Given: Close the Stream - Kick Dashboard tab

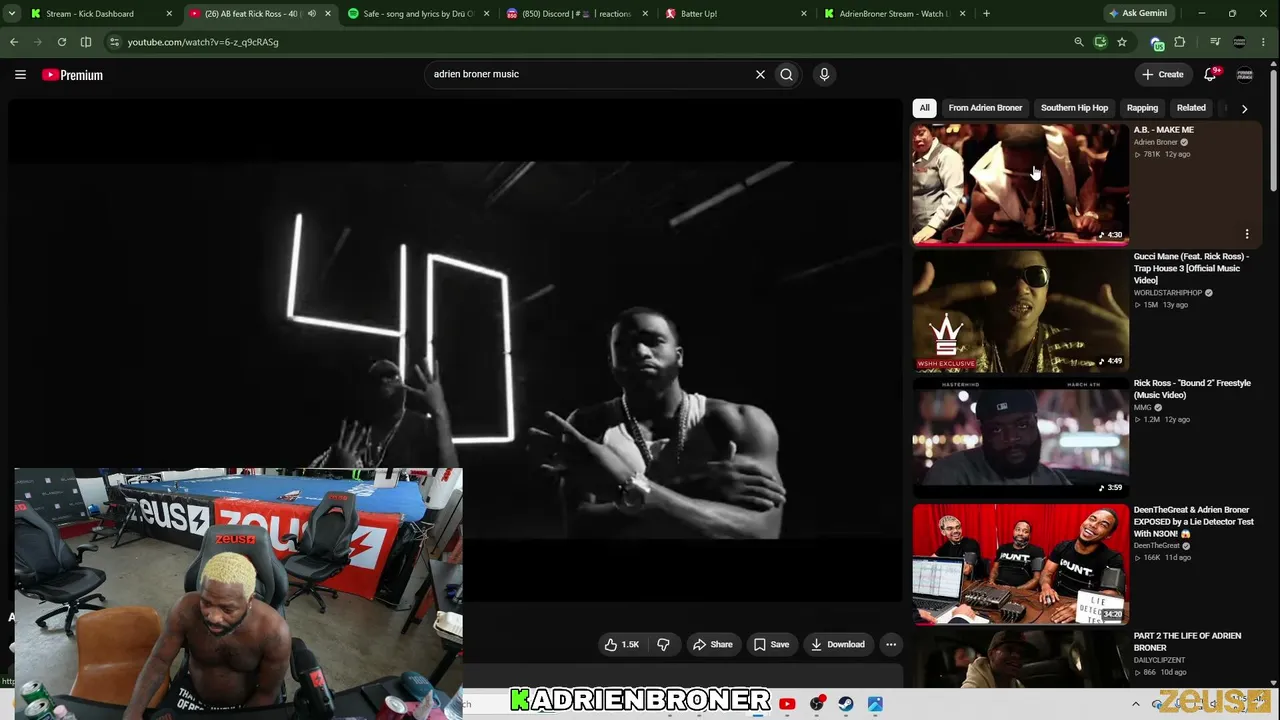Looking at the screenshot, I should pos(169,14).
